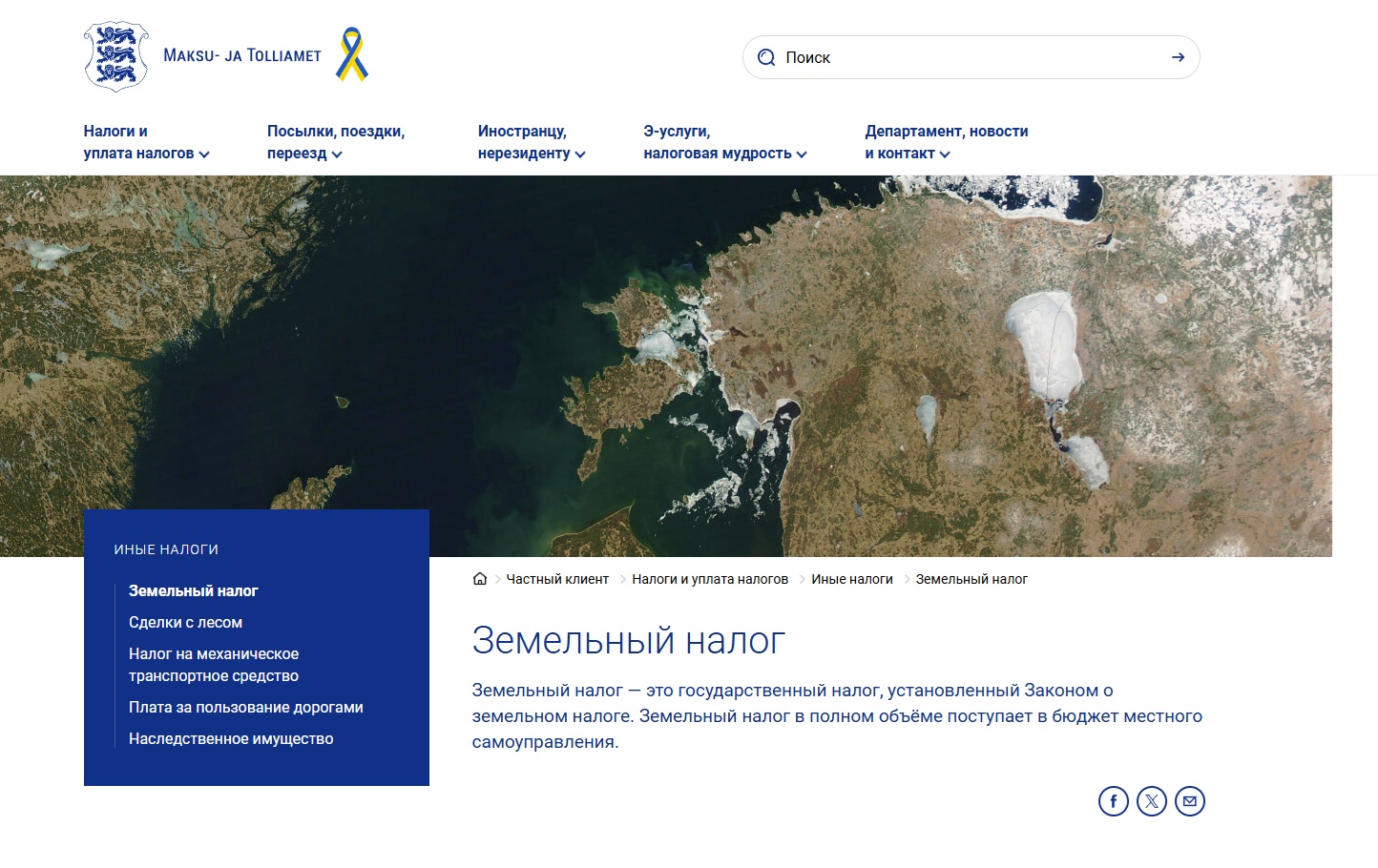This screenshot has height=868, width=1378.
Task: Open "Плата за пользование дорогами" sidebar link
Action: [246, 707]
